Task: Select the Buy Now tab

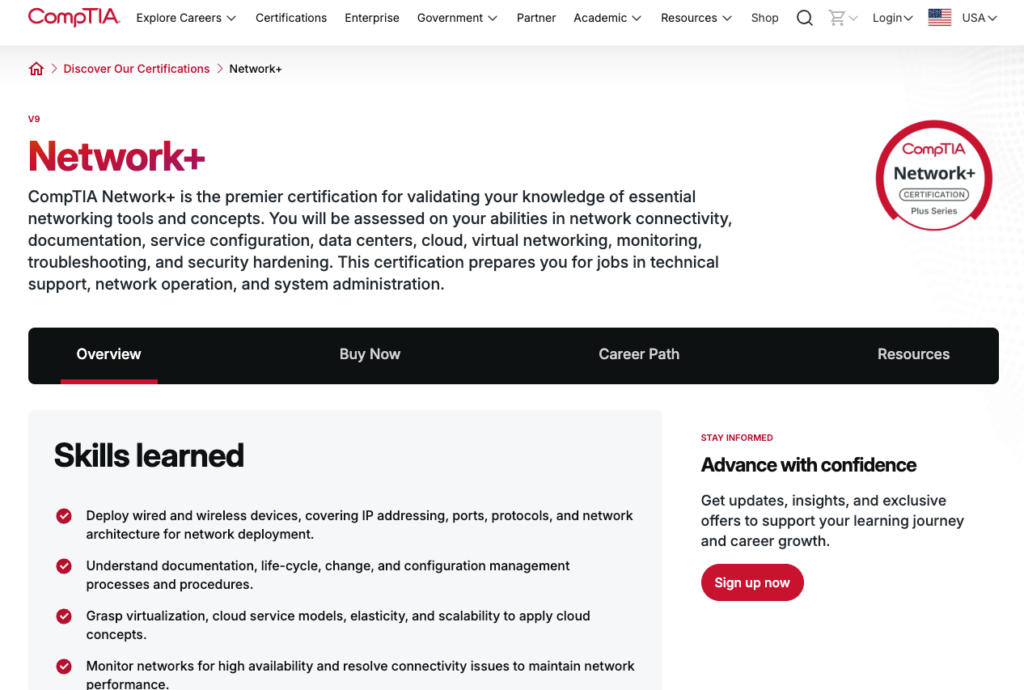Action: (x=370, y=354)
